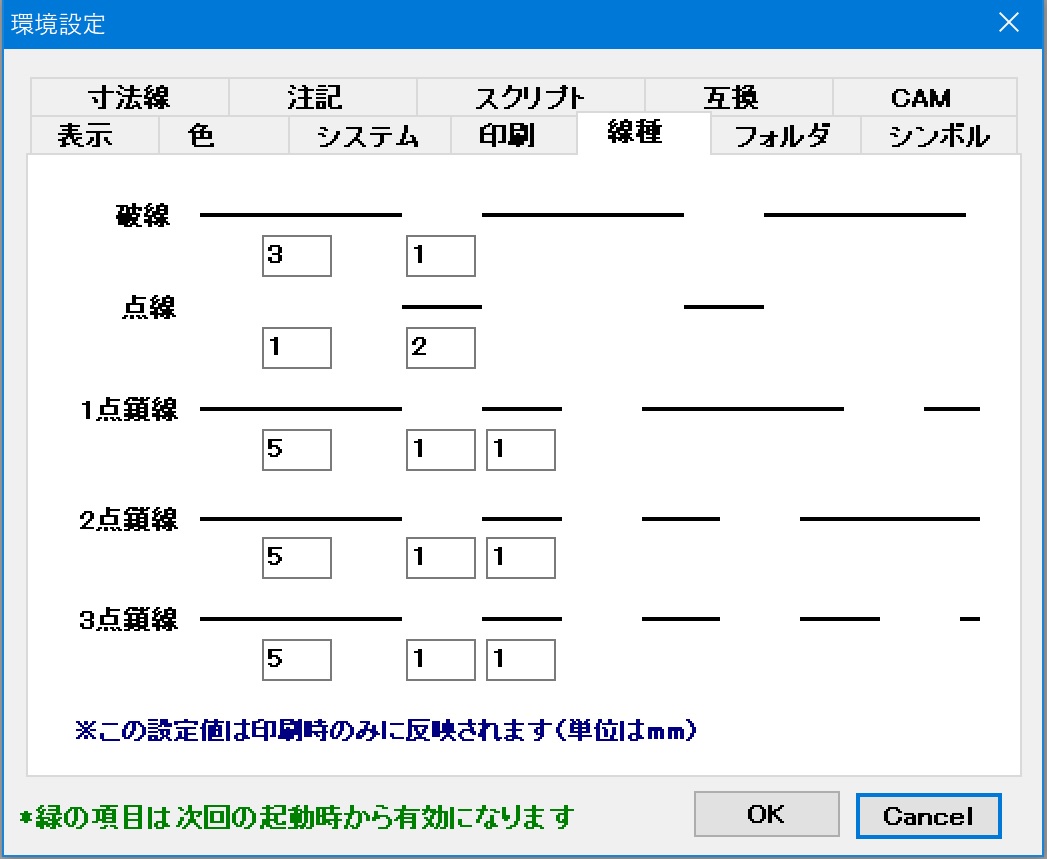The width and height of the screenshot is (1047, 859).
Task: Click the 環境設定 title text
Action: tap(58, 24)
